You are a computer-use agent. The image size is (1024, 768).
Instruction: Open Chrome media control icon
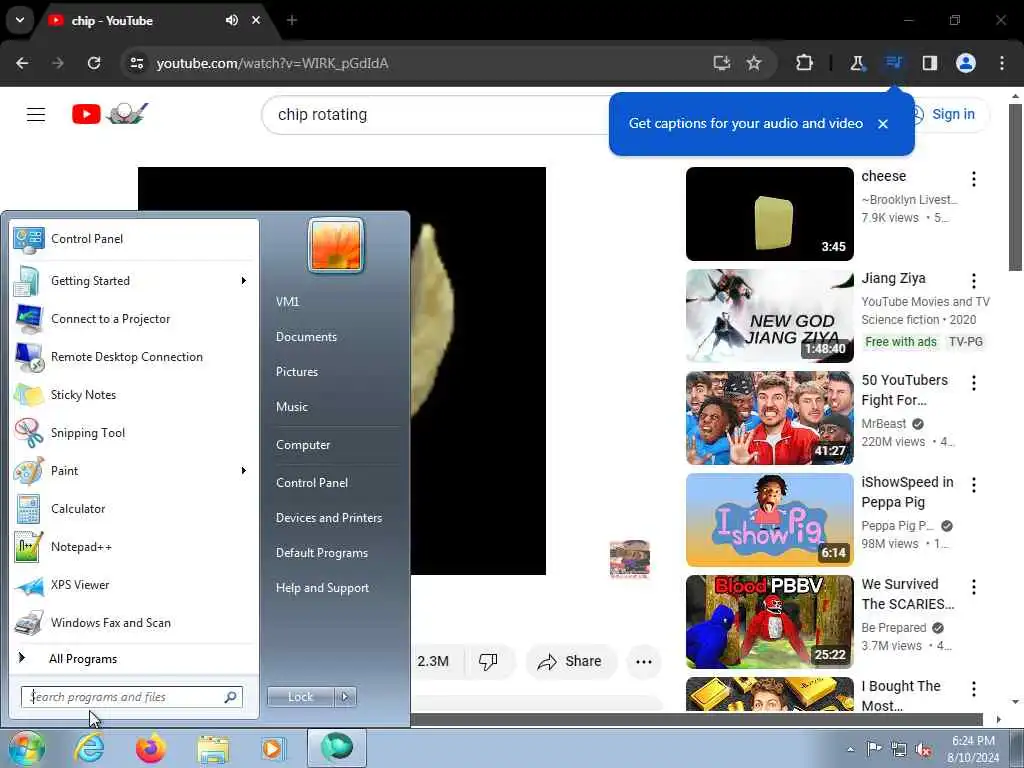893,63
